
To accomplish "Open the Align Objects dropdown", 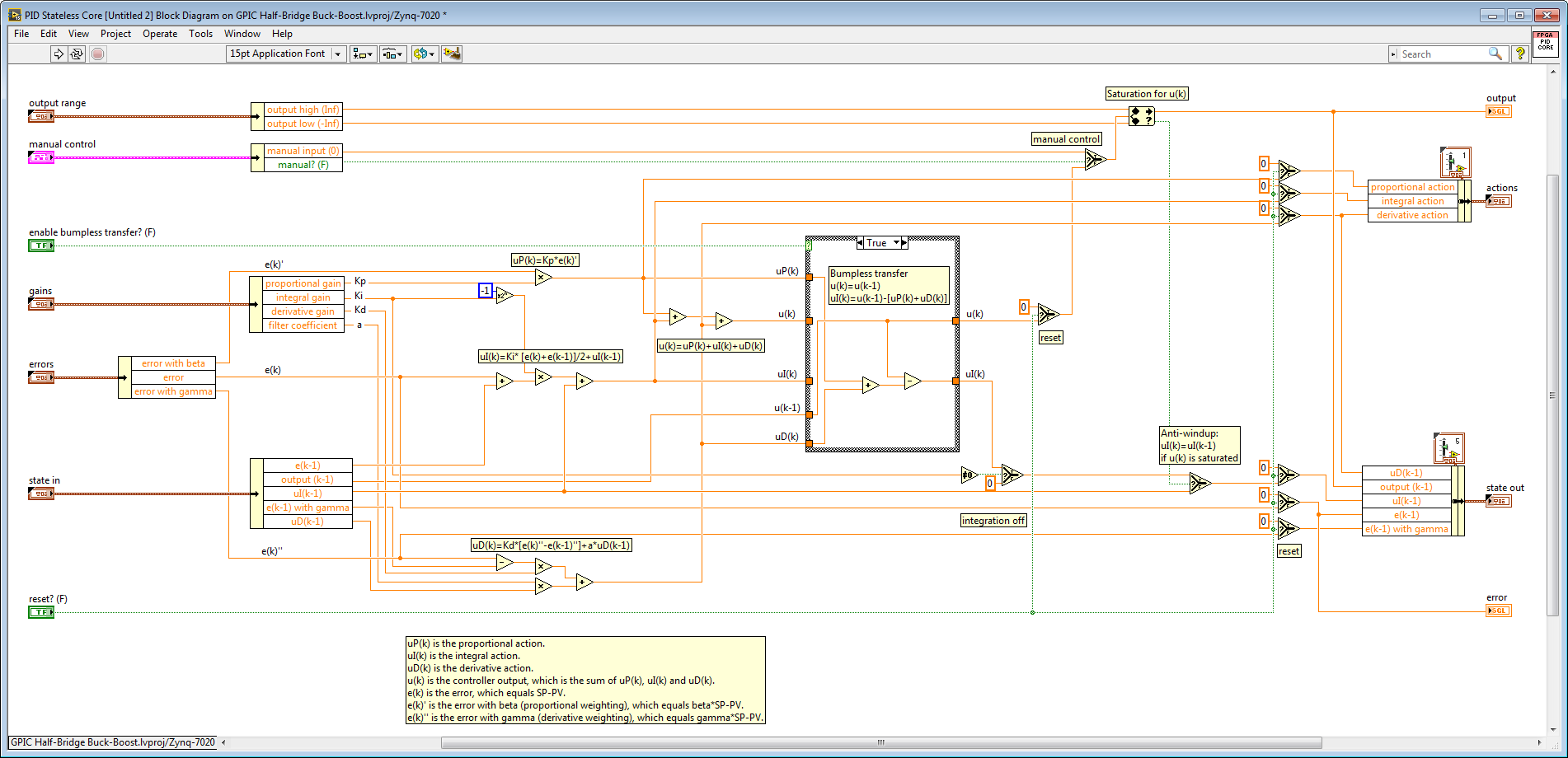I will (363, 54).
